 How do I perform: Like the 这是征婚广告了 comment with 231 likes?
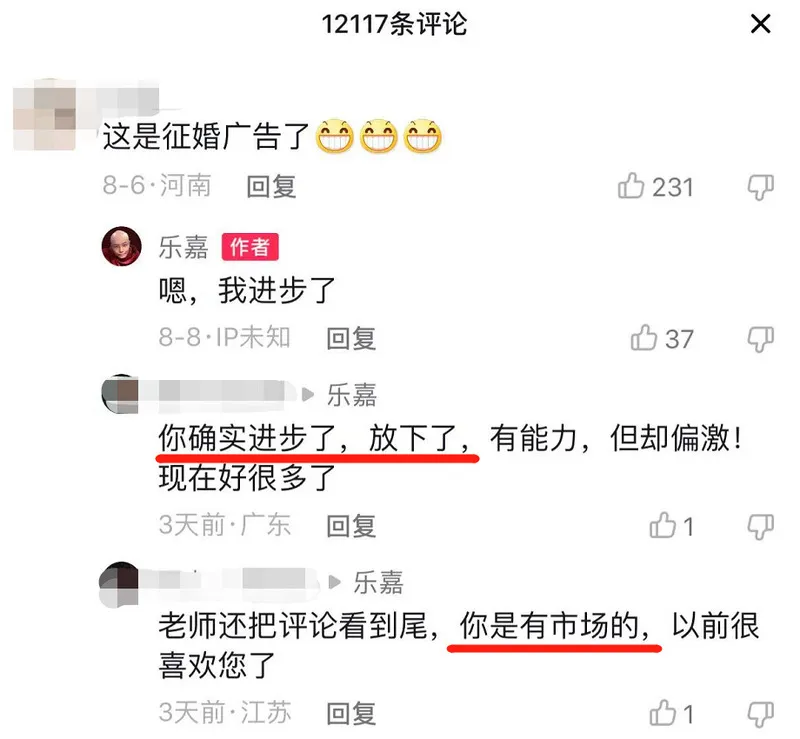pyautogui.click(x=631, y=185)
